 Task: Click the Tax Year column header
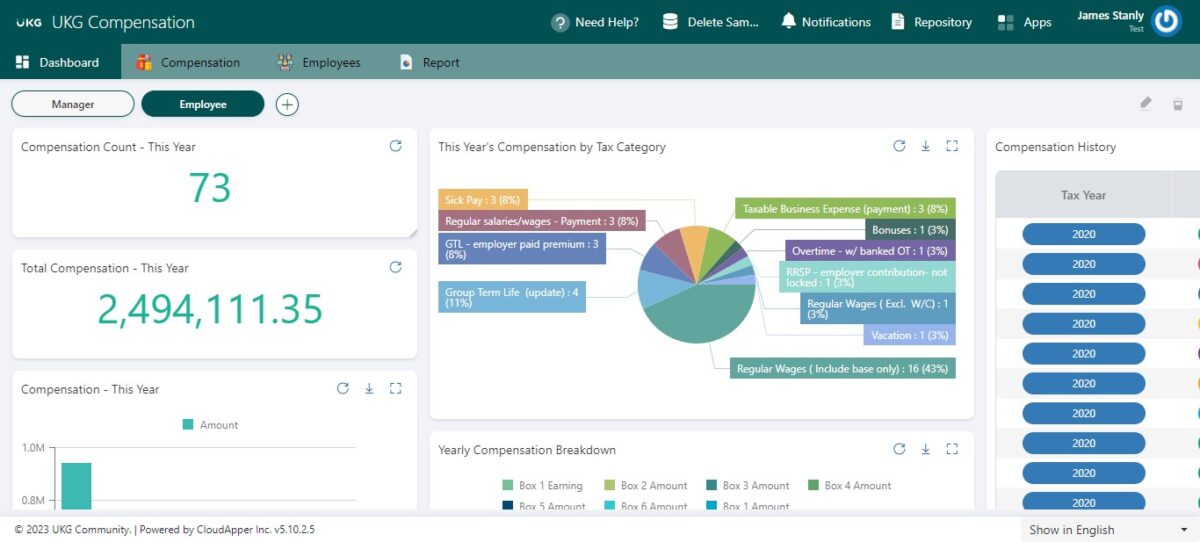tap(1083, 195)
